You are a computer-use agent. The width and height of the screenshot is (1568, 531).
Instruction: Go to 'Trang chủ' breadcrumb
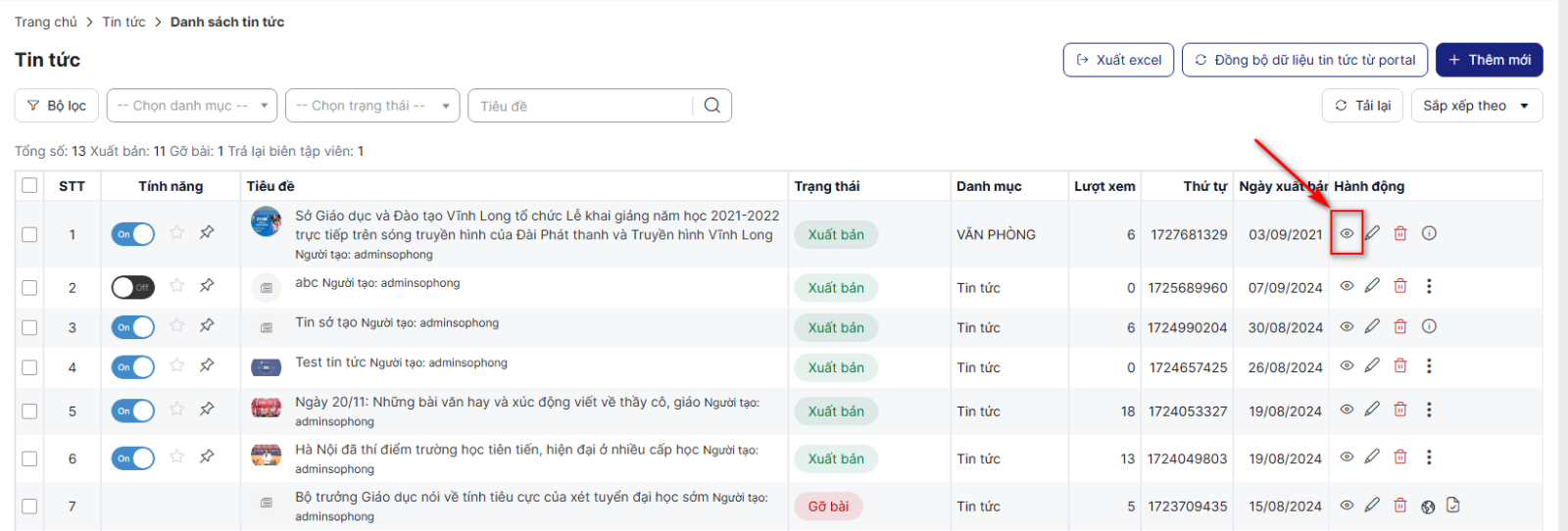click(45, 22)
